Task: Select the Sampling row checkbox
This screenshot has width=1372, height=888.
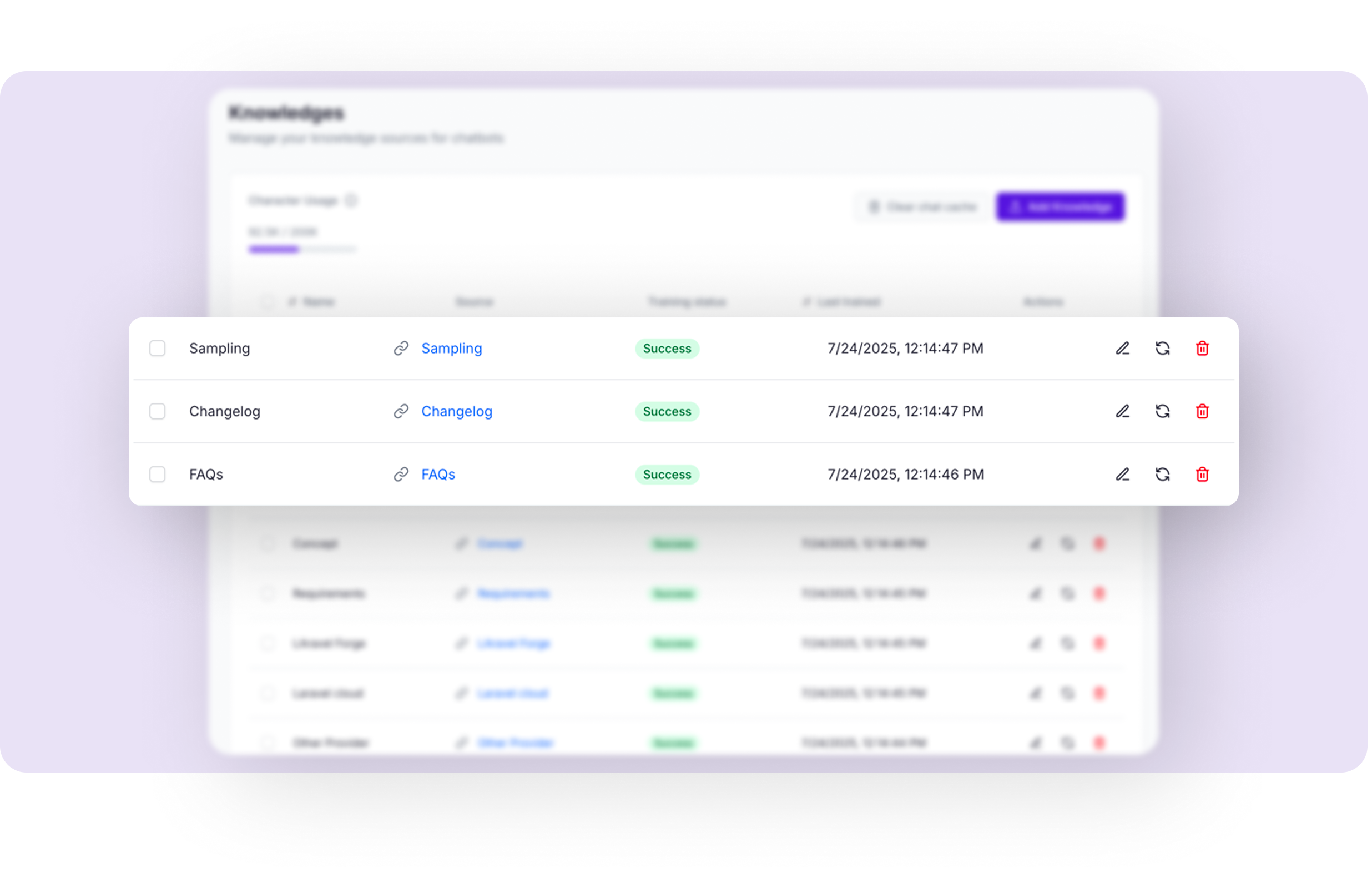Action: (x=158, y=349)
